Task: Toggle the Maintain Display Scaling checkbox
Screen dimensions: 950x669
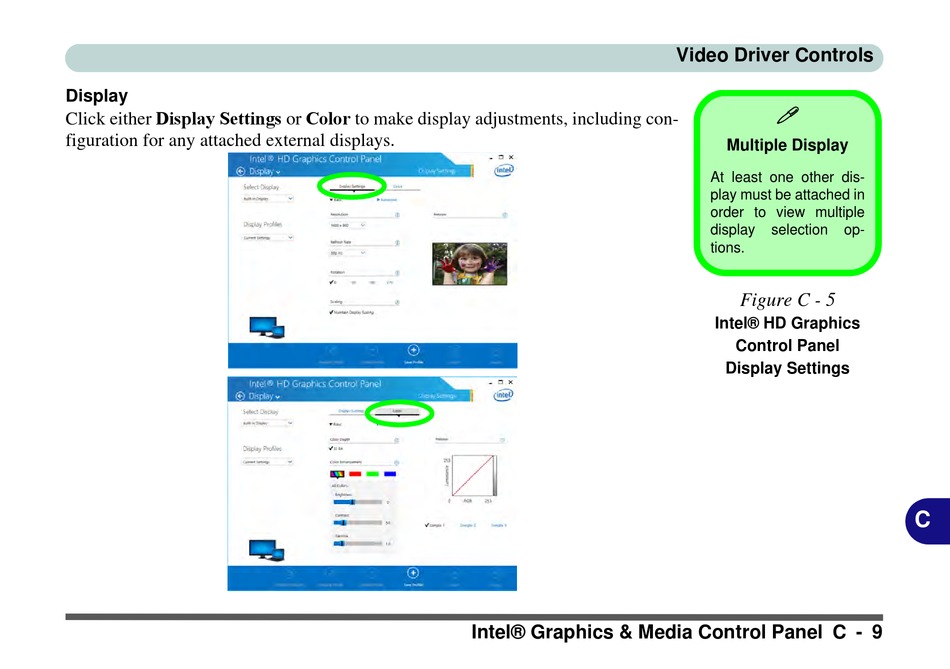Action: [332, 312]
